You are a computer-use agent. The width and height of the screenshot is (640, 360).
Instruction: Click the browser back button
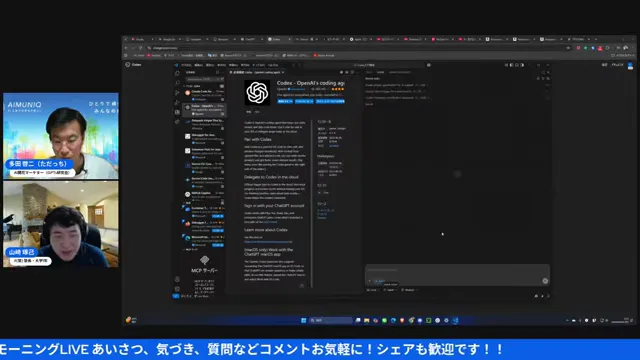point(126,48)
